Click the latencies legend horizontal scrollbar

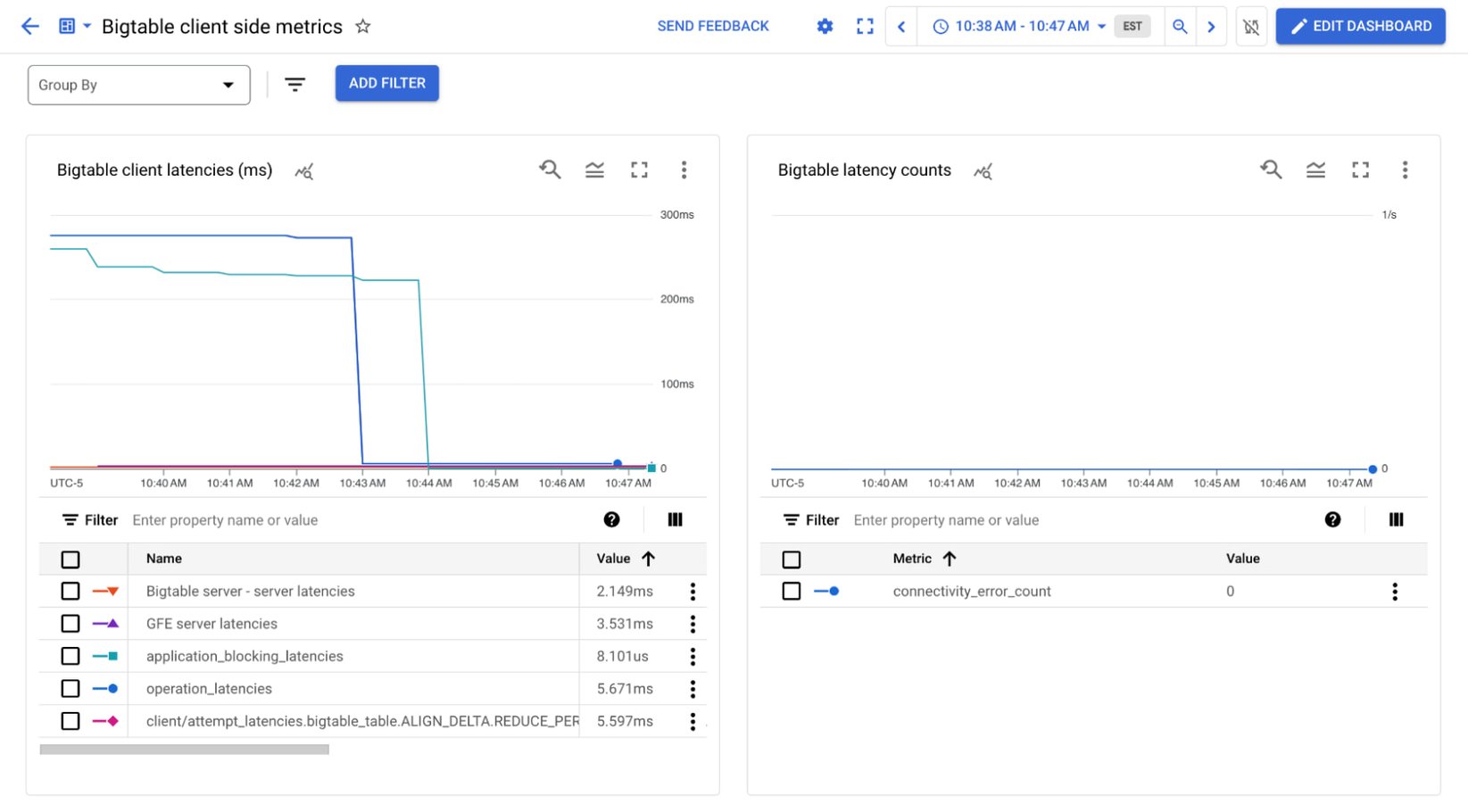coord(185,750)
